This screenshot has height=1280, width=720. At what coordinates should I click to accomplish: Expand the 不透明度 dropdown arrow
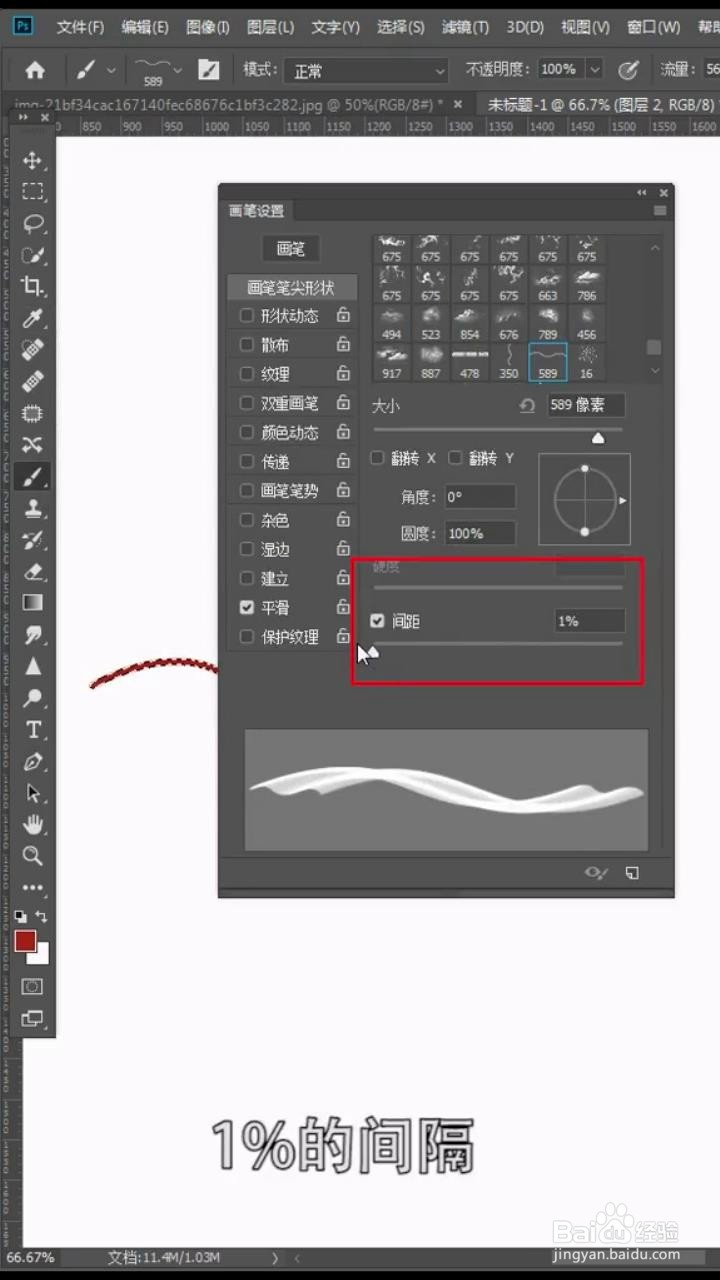pyautogui.click(x=595, y=69)
